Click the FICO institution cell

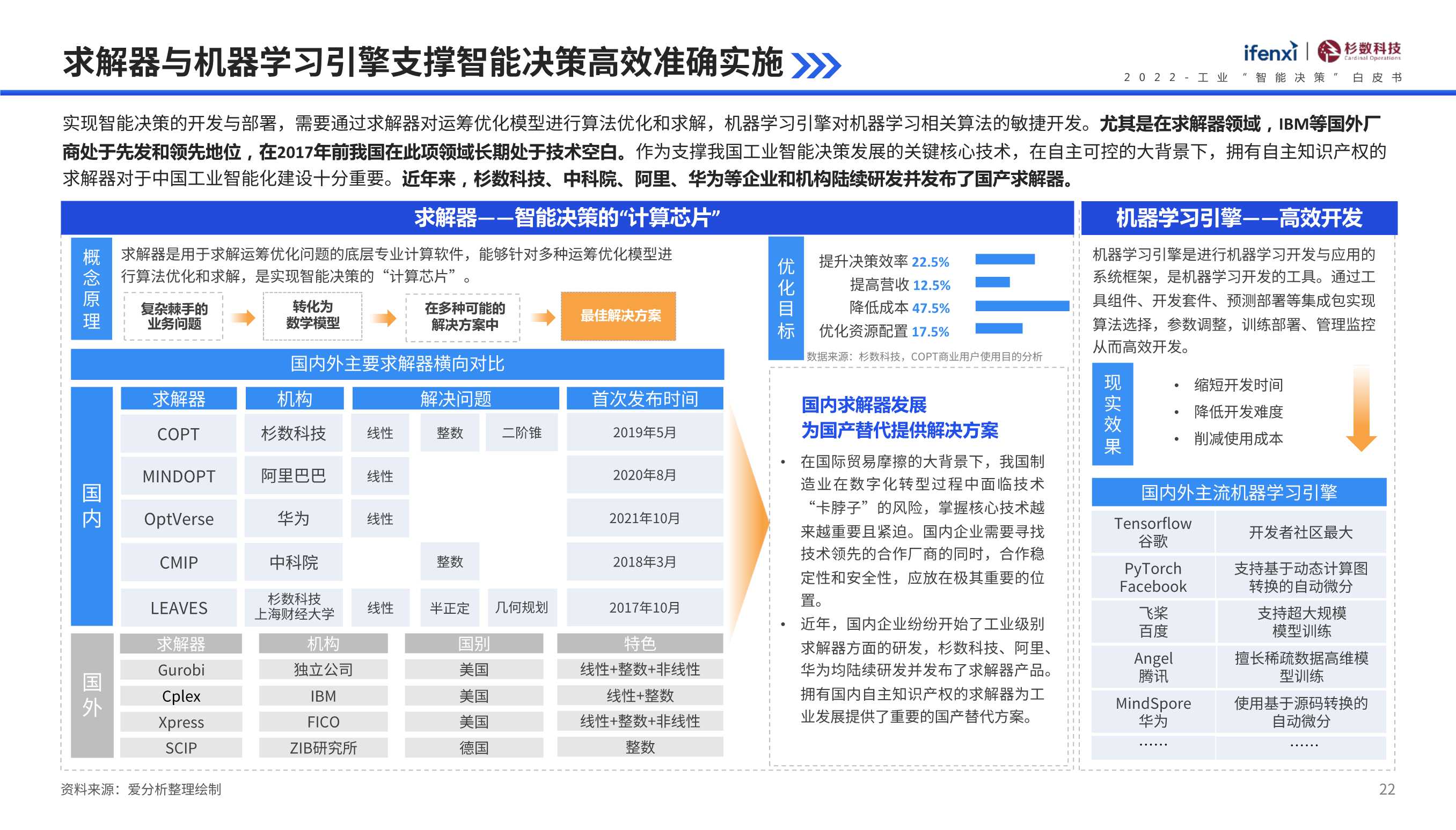(323, 722)
